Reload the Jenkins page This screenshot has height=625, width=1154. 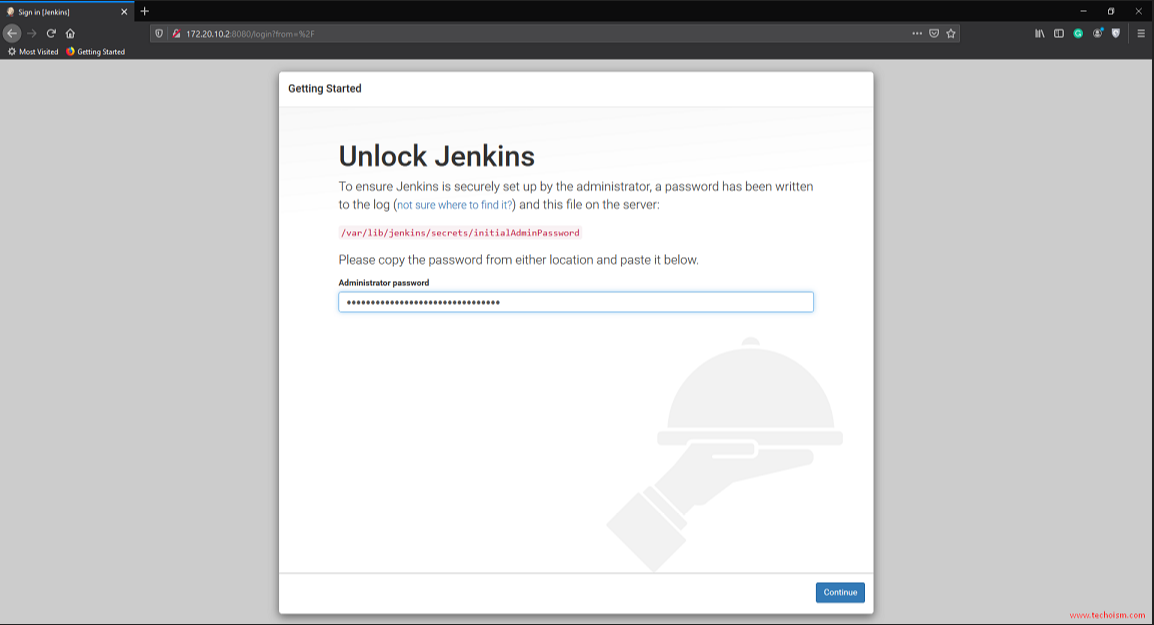pos(51,33)
